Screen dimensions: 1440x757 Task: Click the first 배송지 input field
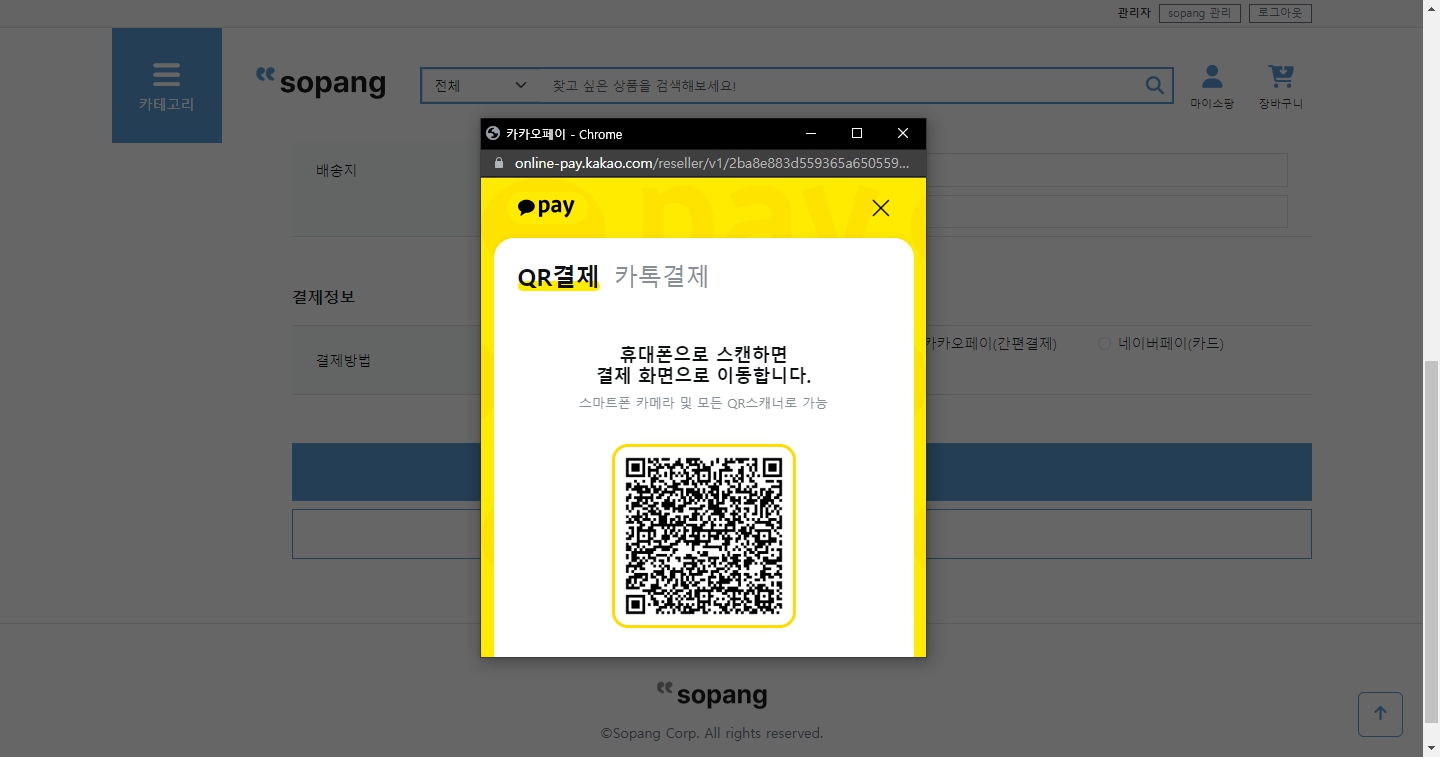[1106, 170]
